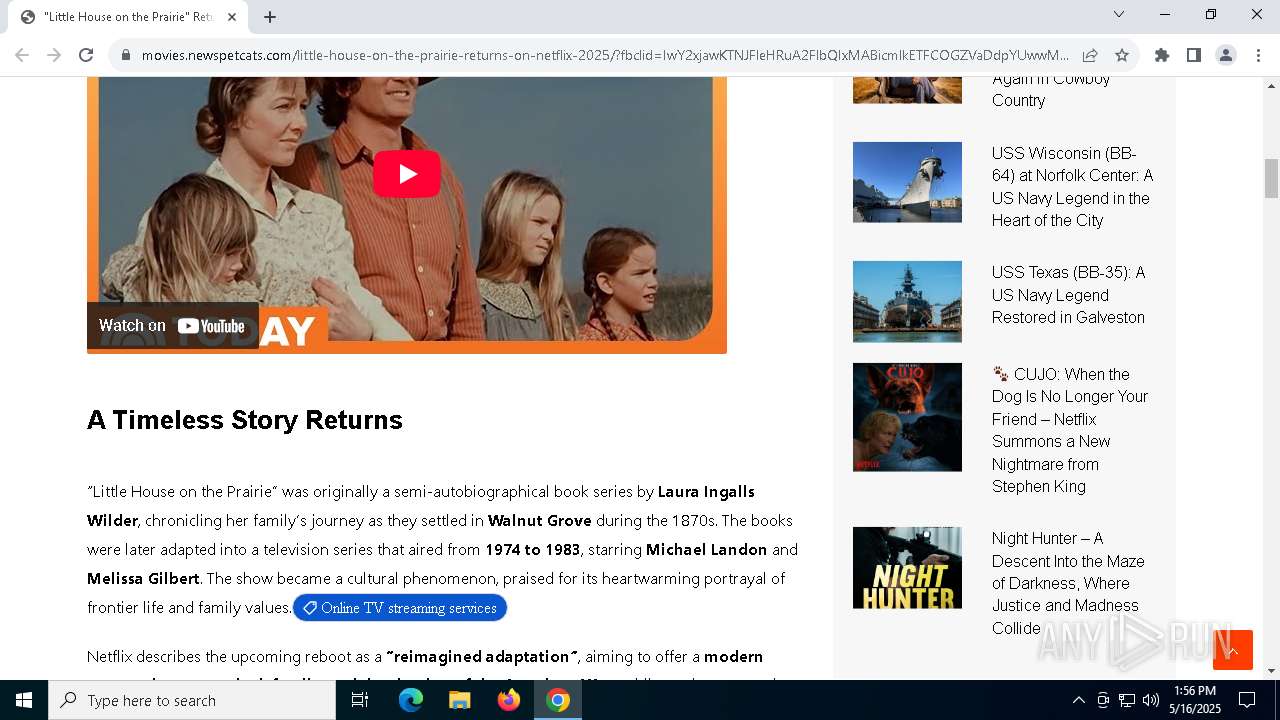
Task: Go back to the previous page
Action: [x=22, y=55]
